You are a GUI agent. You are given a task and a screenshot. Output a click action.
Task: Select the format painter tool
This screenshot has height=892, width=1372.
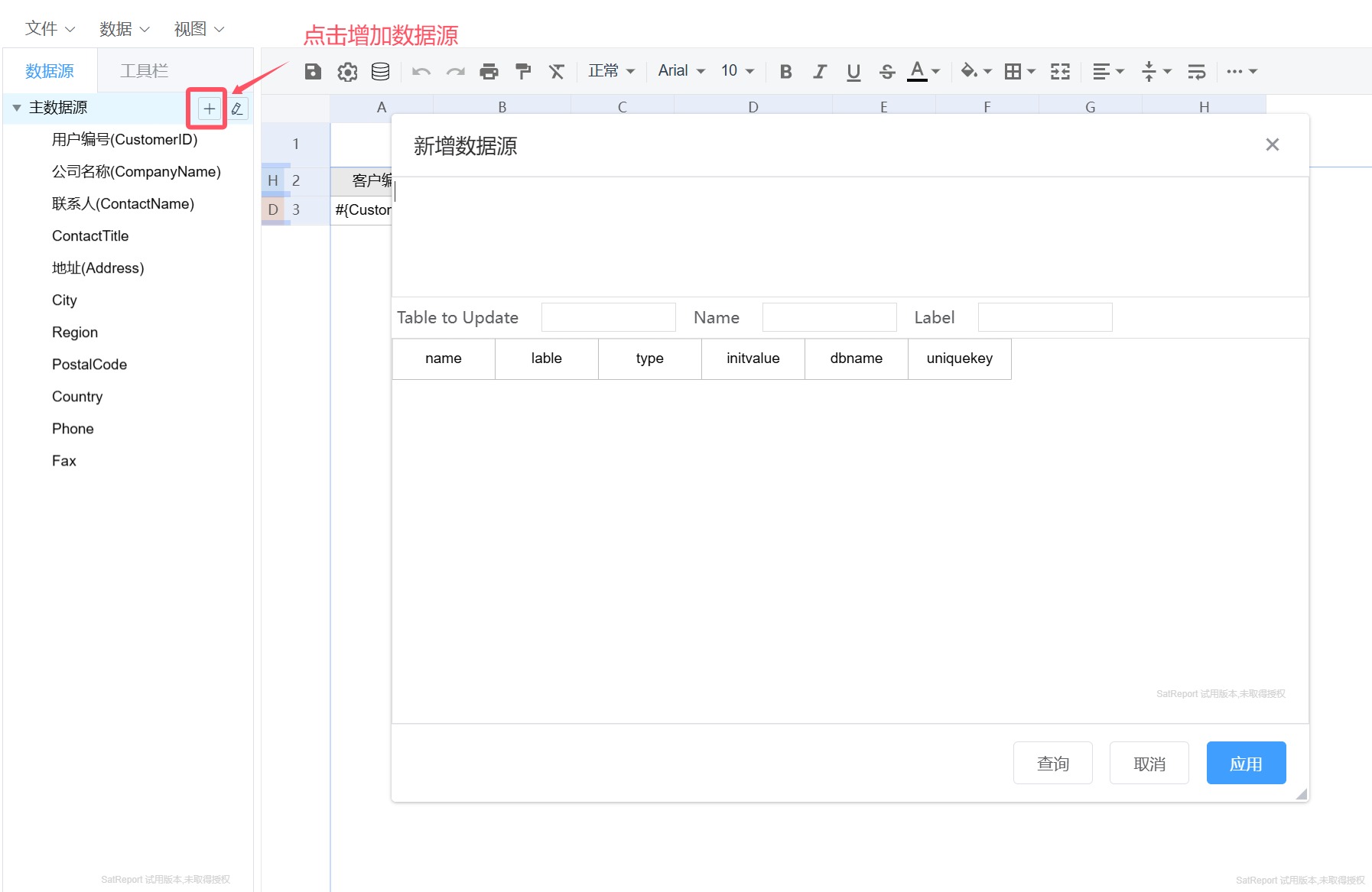(x=523, y=71)
